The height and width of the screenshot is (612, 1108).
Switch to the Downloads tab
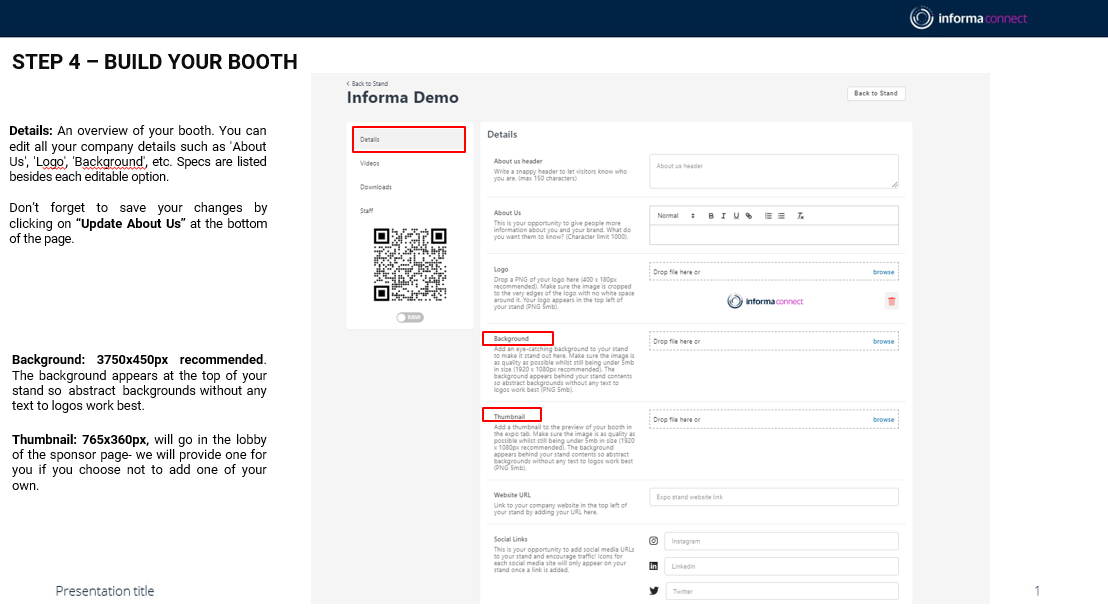[376, 187]
